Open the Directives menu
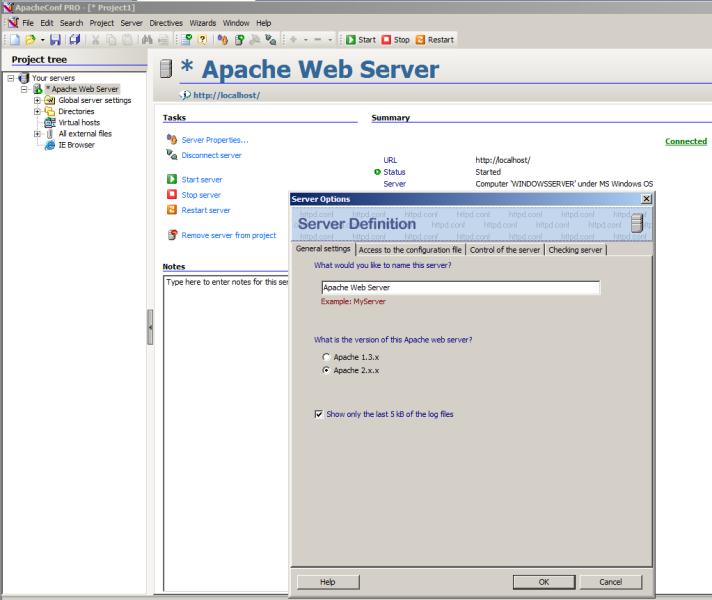Screen dimensions: 712x600 (166, 23)
